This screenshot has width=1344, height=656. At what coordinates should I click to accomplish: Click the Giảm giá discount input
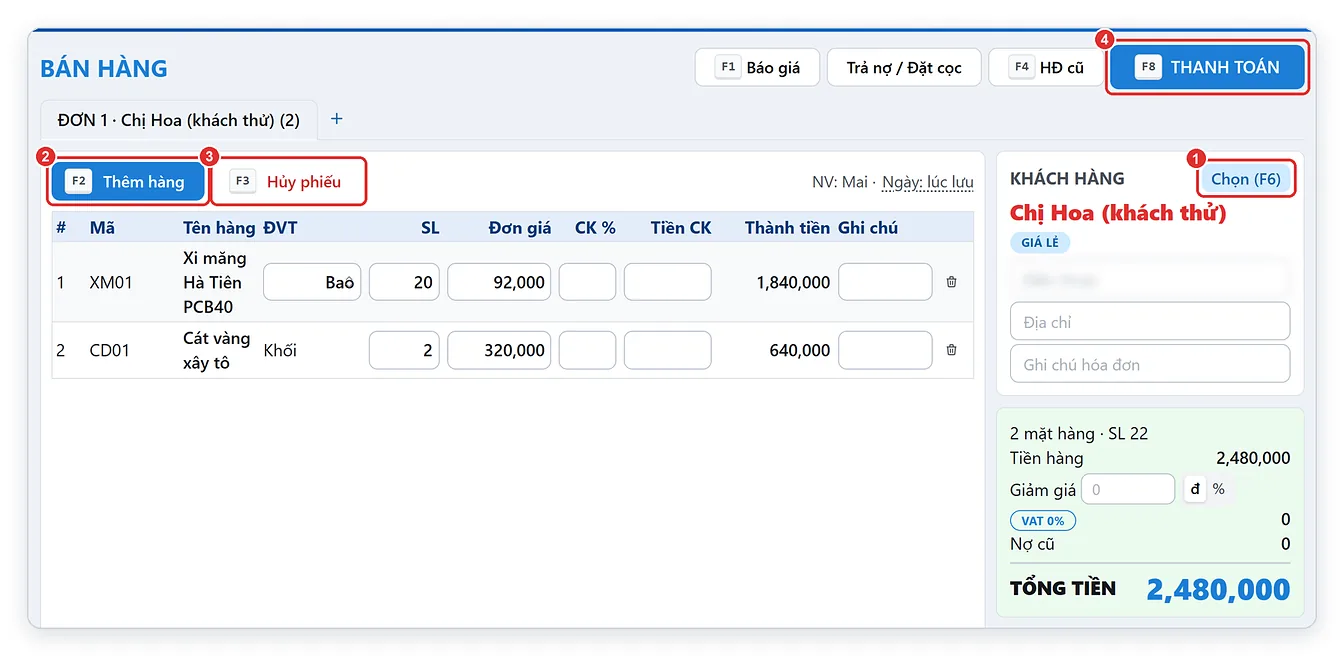pyautogui.click(x=1127, y=489)
